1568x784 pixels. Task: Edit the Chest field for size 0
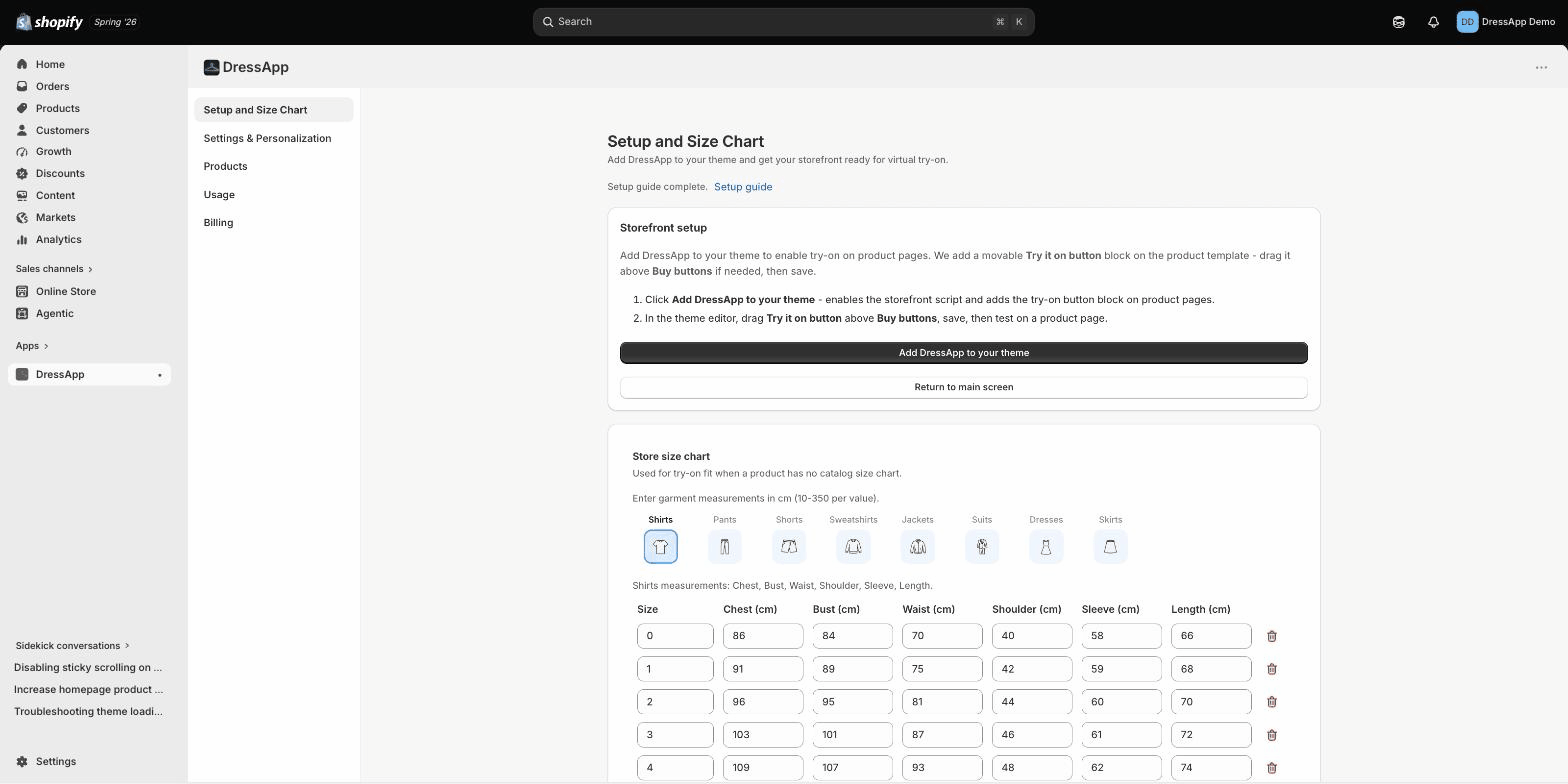pos(763,636)
